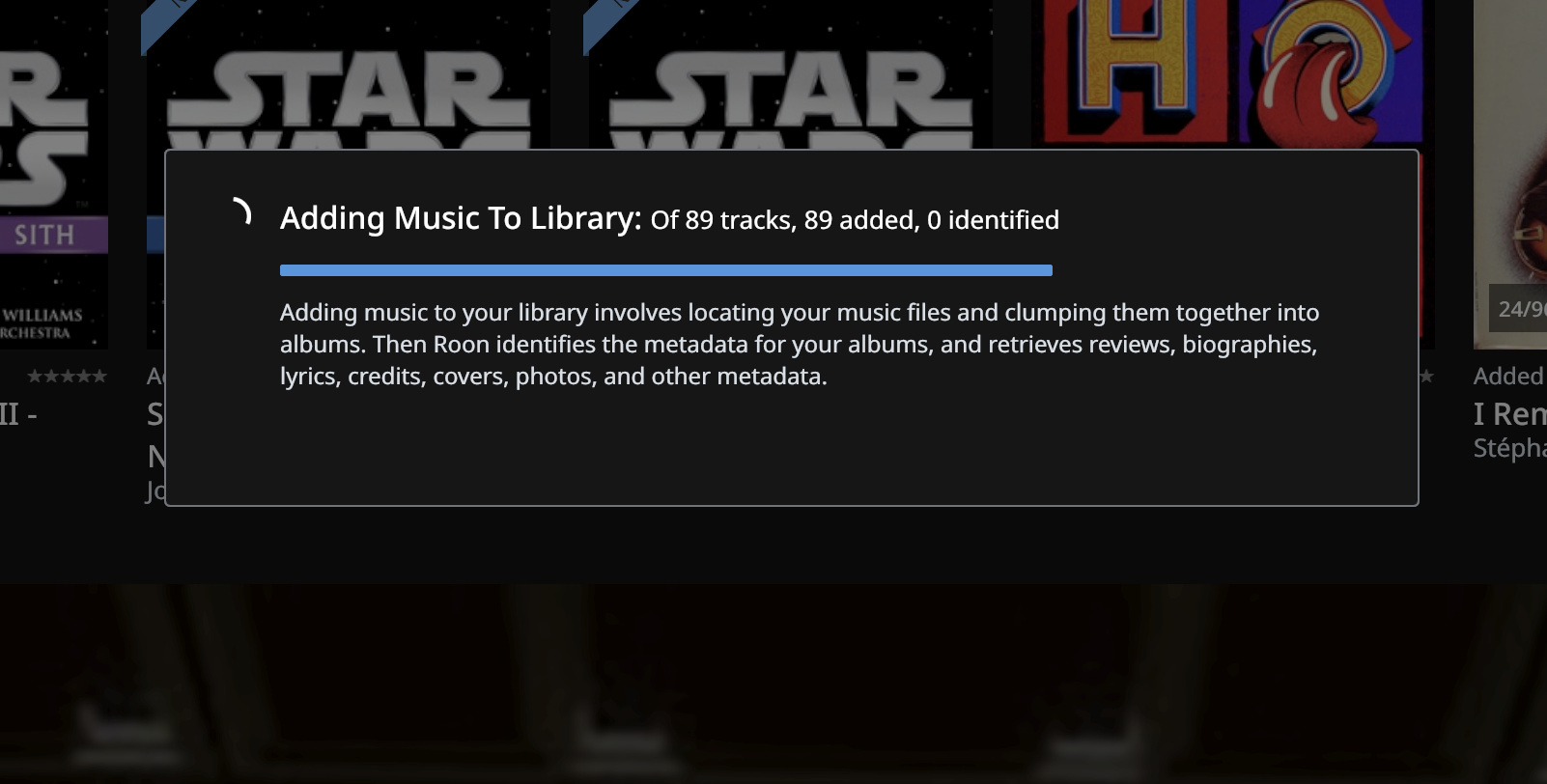This screenshot has height=784, width=1547.
Task: Open the Sith album cover thumbnail
Action: (x=54, y=174)
